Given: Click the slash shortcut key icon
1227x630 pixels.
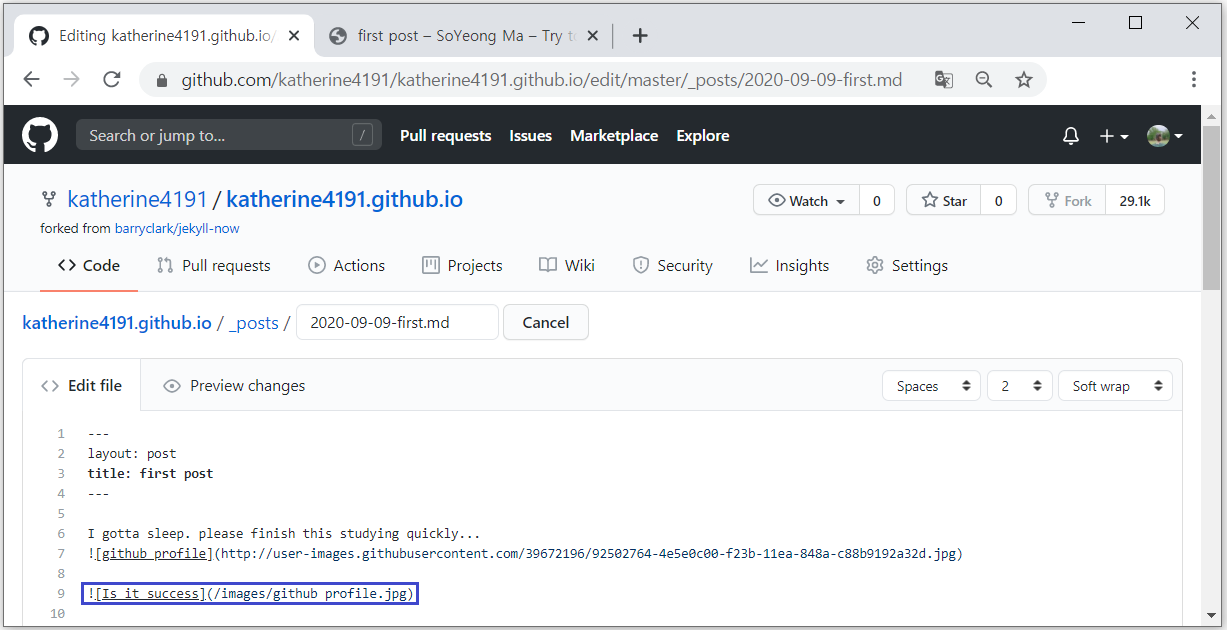Looking at the screenshot, I should 363,135.
